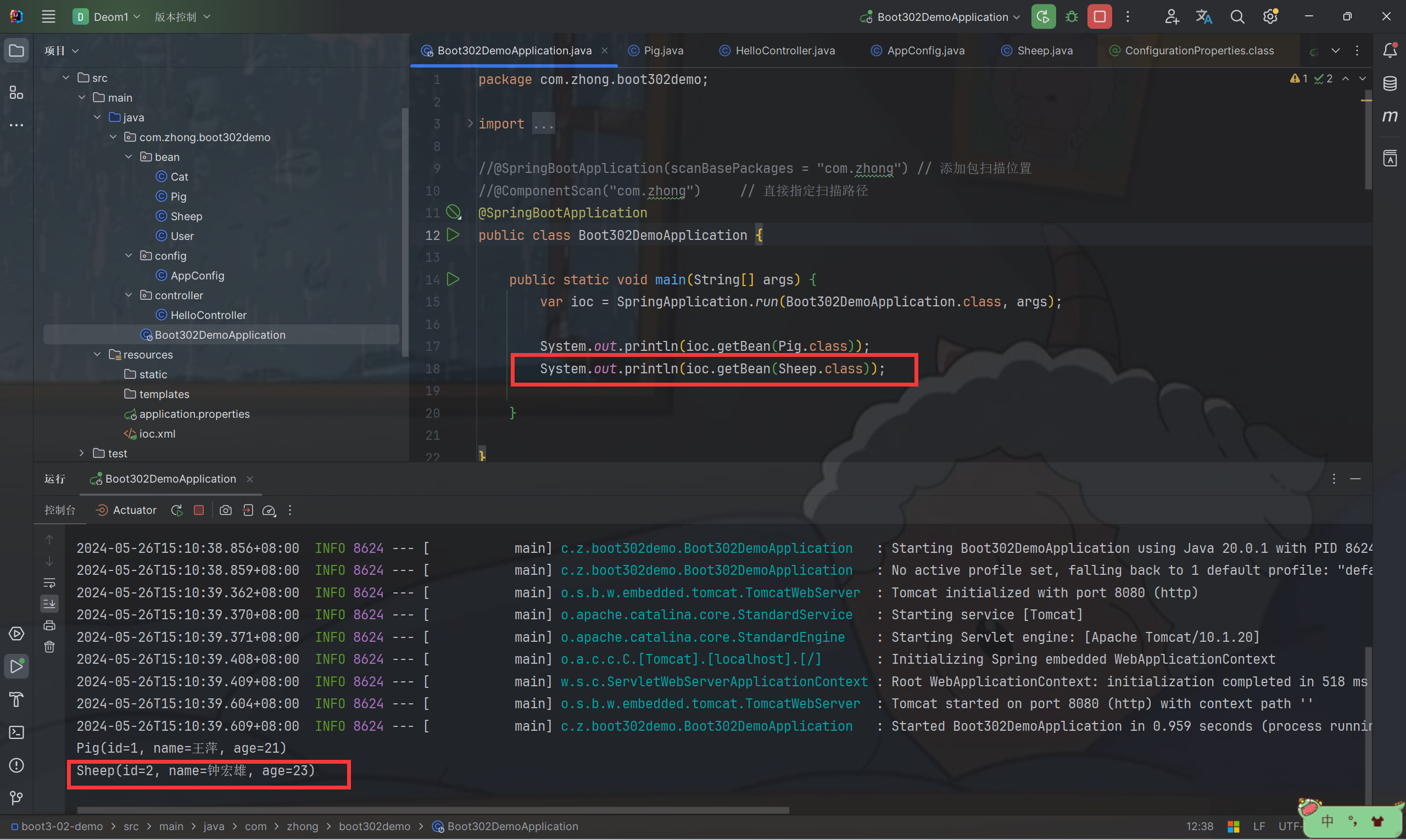Switch to the Sheep.java editor tab
This screenshot has width=1406, height=840.
[x=1044, y=51]
